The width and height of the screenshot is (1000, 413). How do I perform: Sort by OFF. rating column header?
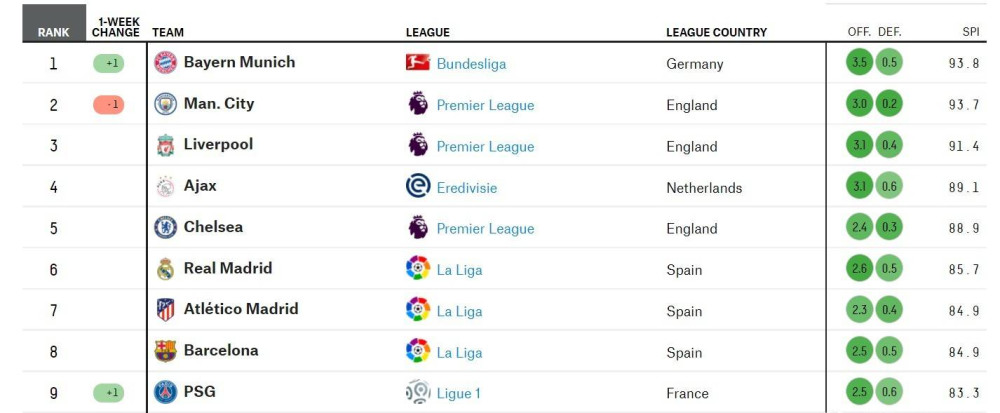tap(859, 32)
